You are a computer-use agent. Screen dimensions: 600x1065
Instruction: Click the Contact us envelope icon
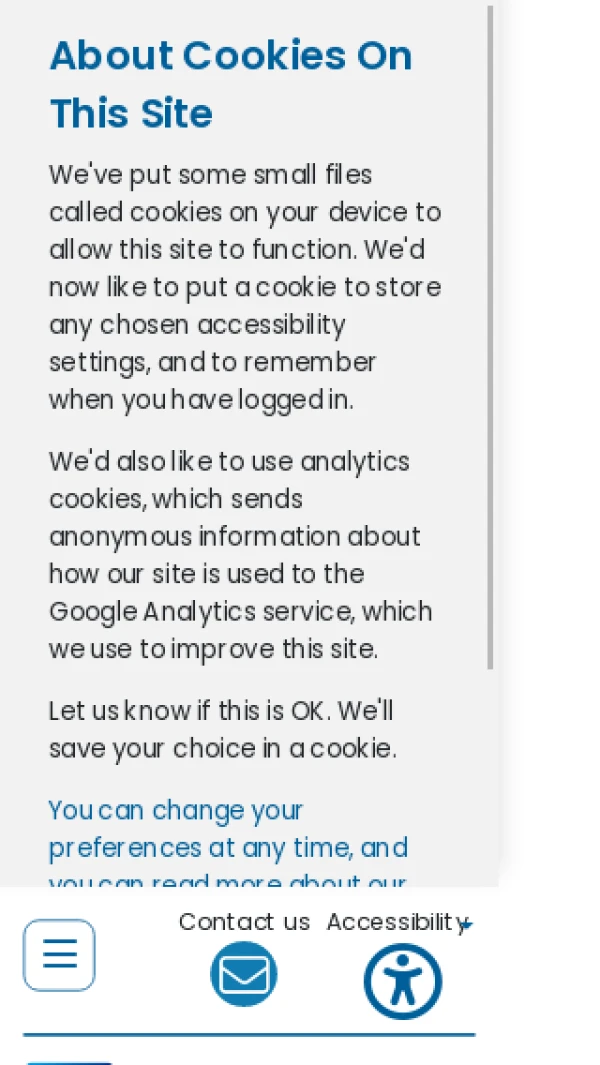[243, 974]
